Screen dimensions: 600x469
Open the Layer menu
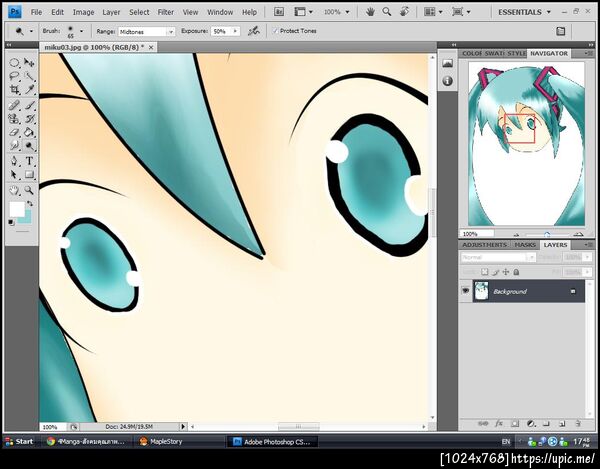point(111,12)
